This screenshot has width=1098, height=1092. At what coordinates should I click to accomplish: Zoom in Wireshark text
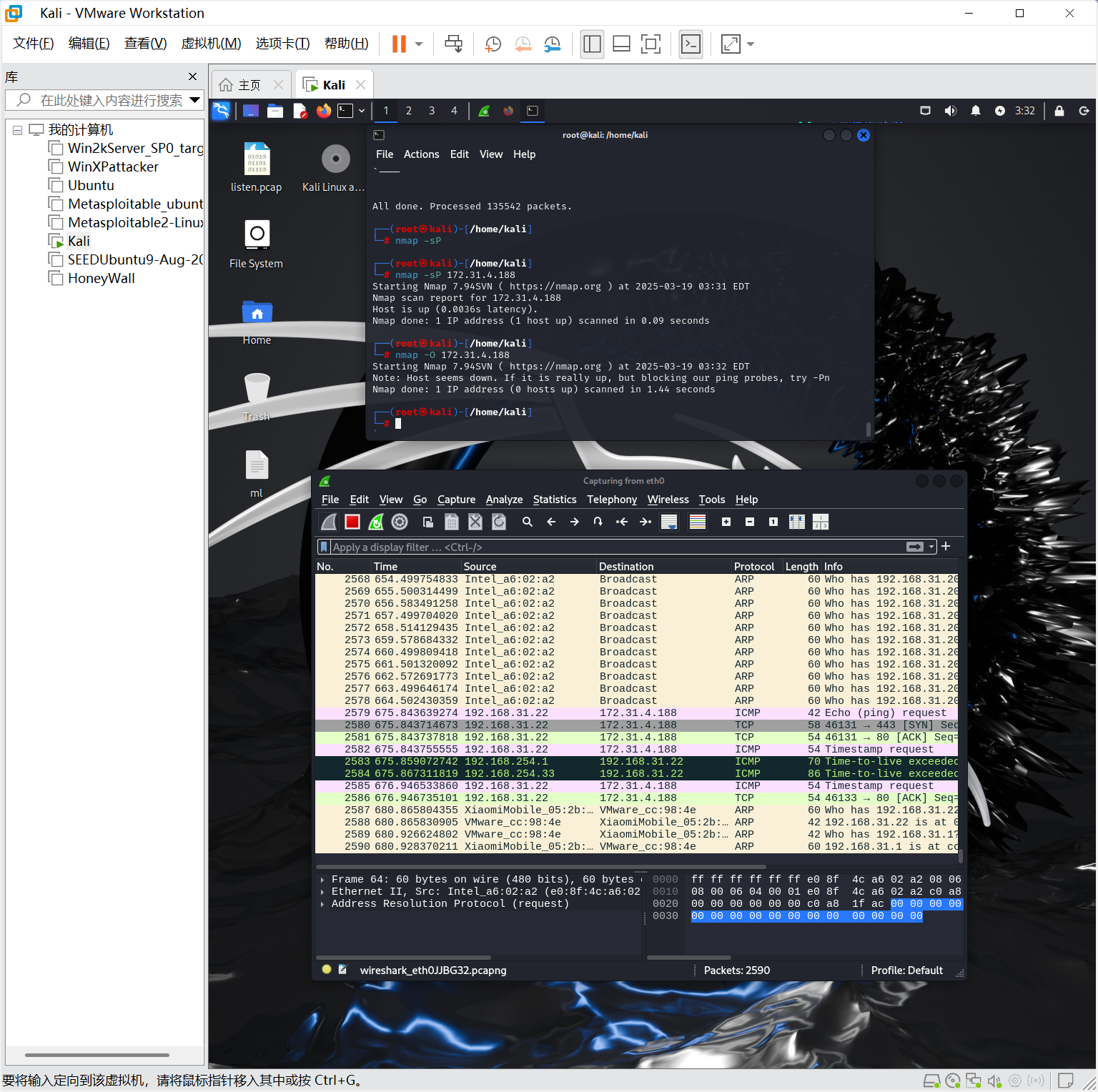point(726,522)
